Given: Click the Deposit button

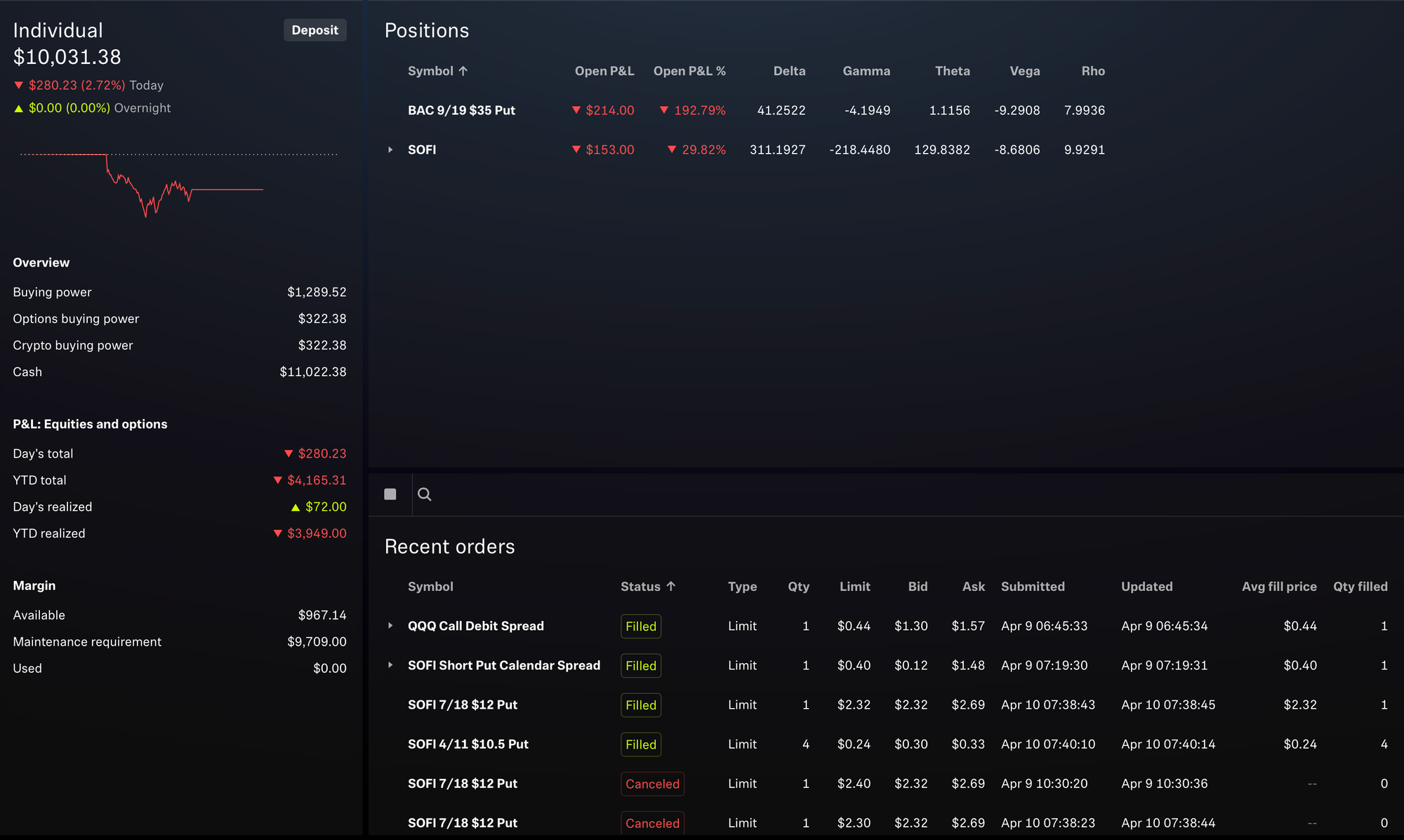Looking at the screenshot, I should [314, 30].
